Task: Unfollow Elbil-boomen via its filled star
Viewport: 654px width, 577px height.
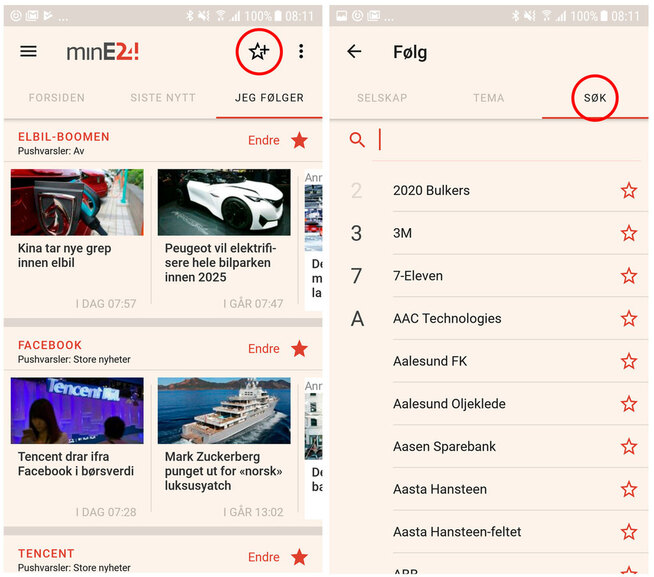Action: [x=299, y=140]
